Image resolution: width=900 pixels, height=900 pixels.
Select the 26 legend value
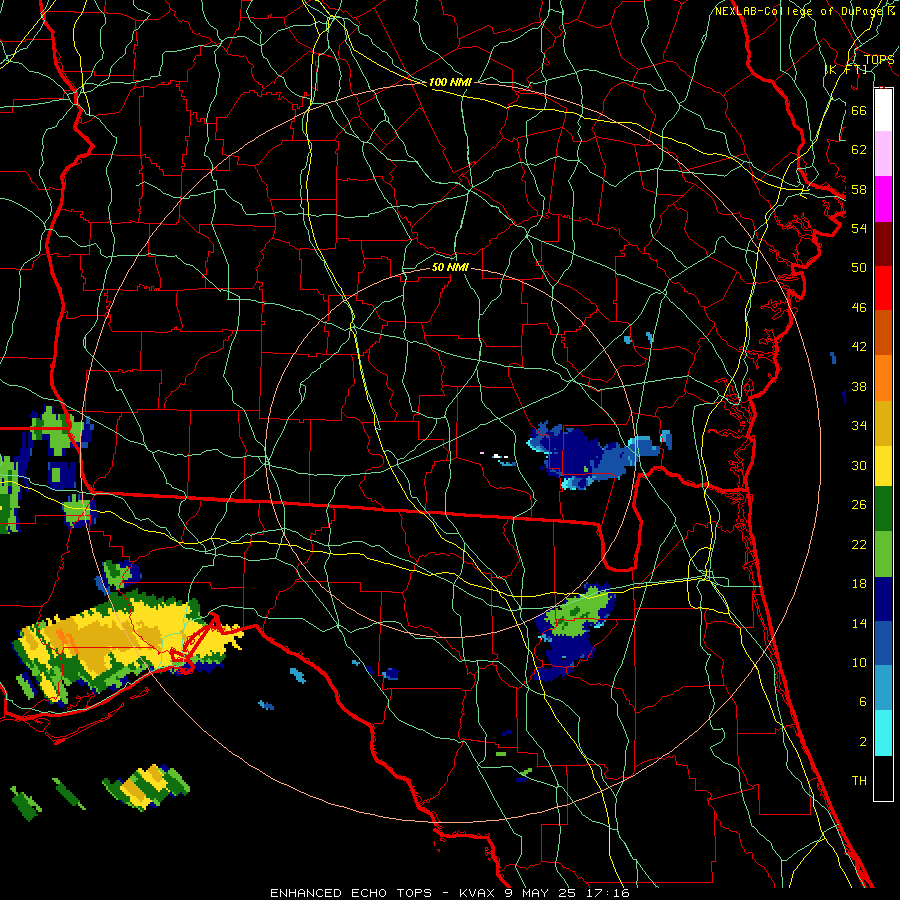pos(859,505)
